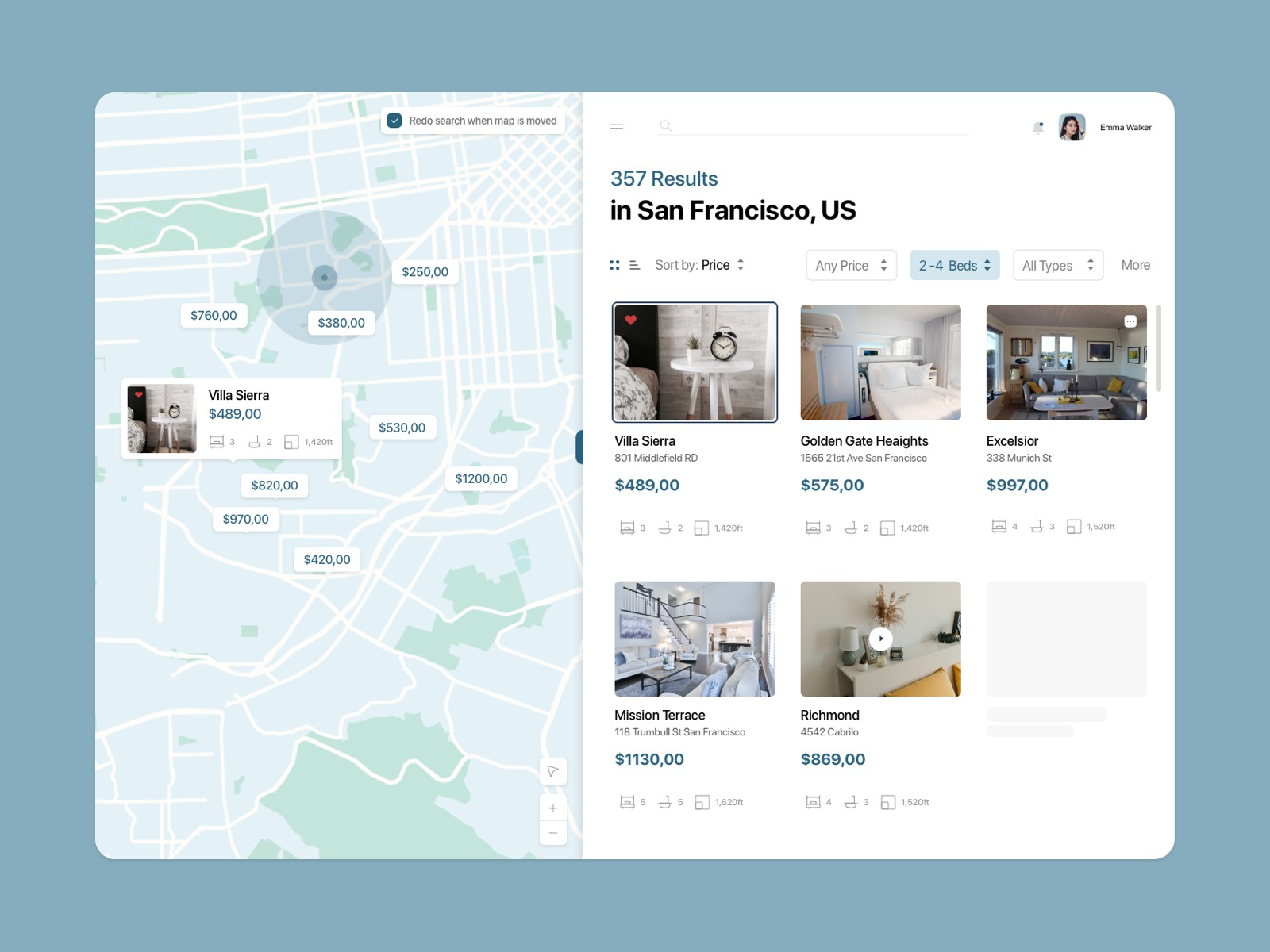
Task: Click $869,00 price text
Action: [x=833, y=759]
